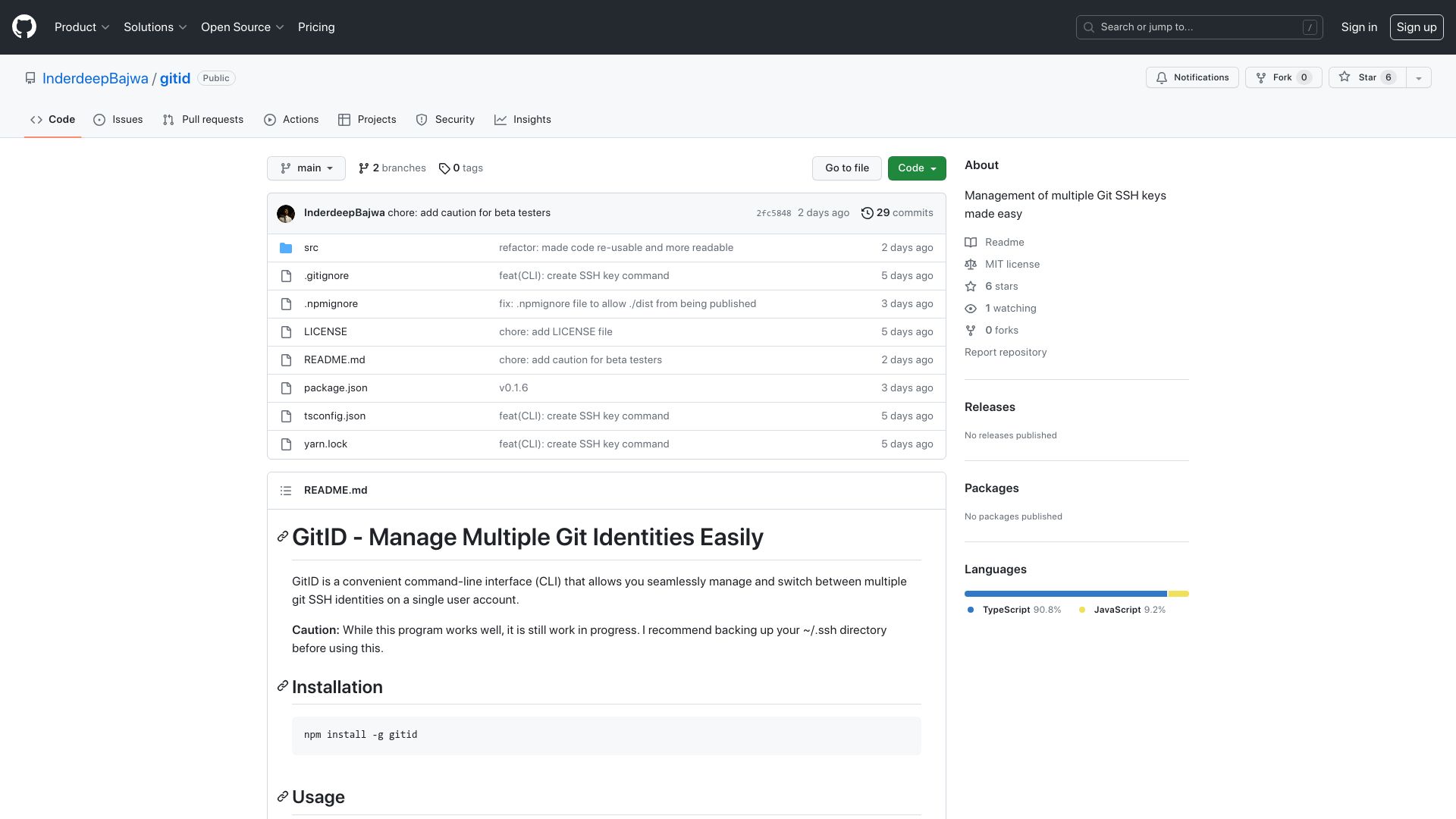Click the LICENSE file icon
Screen dimensions: 1456x819
[x=286, y=332]
